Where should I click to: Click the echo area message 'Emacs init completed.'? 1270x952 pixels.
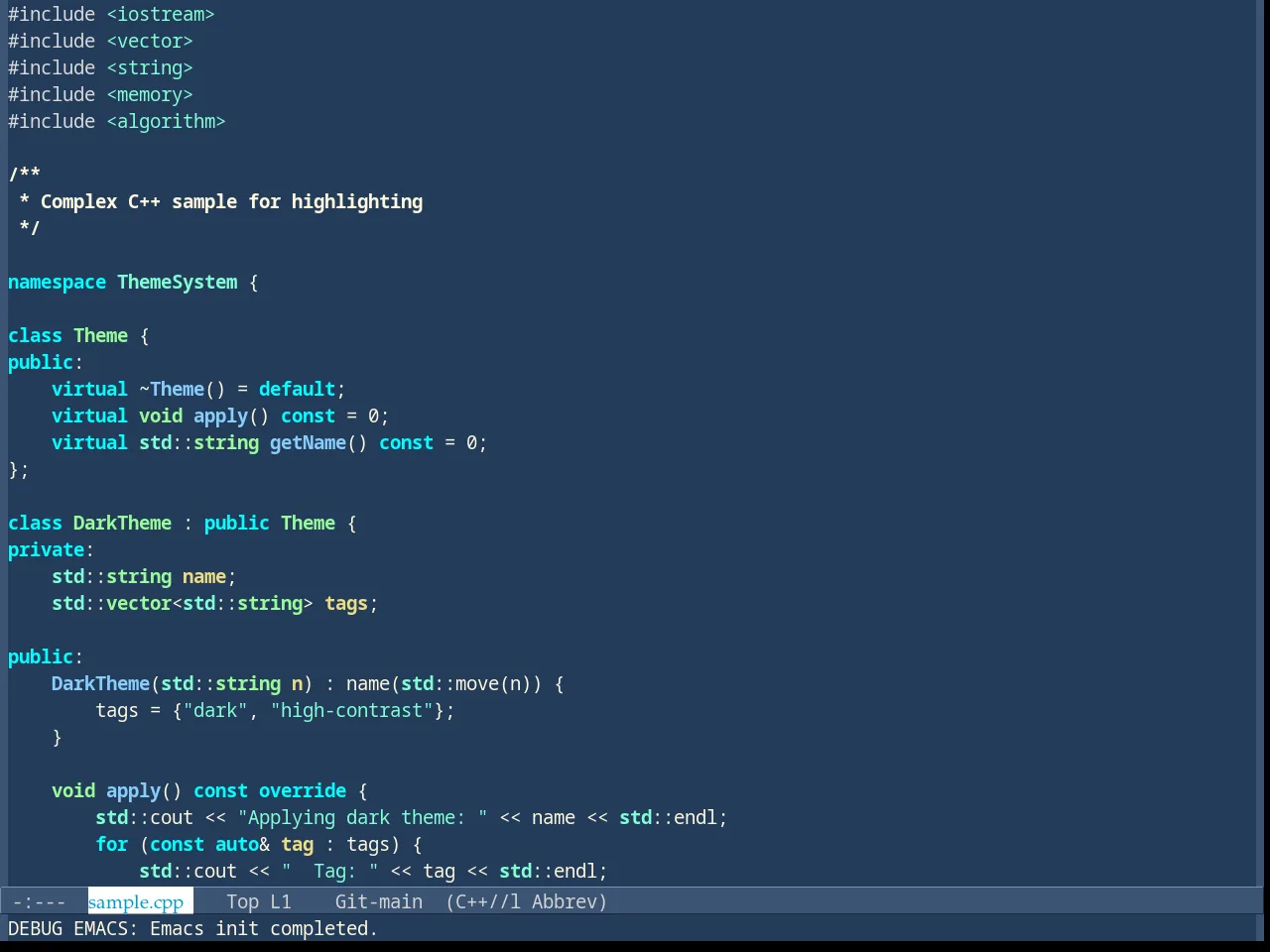[x=264, y=929]
